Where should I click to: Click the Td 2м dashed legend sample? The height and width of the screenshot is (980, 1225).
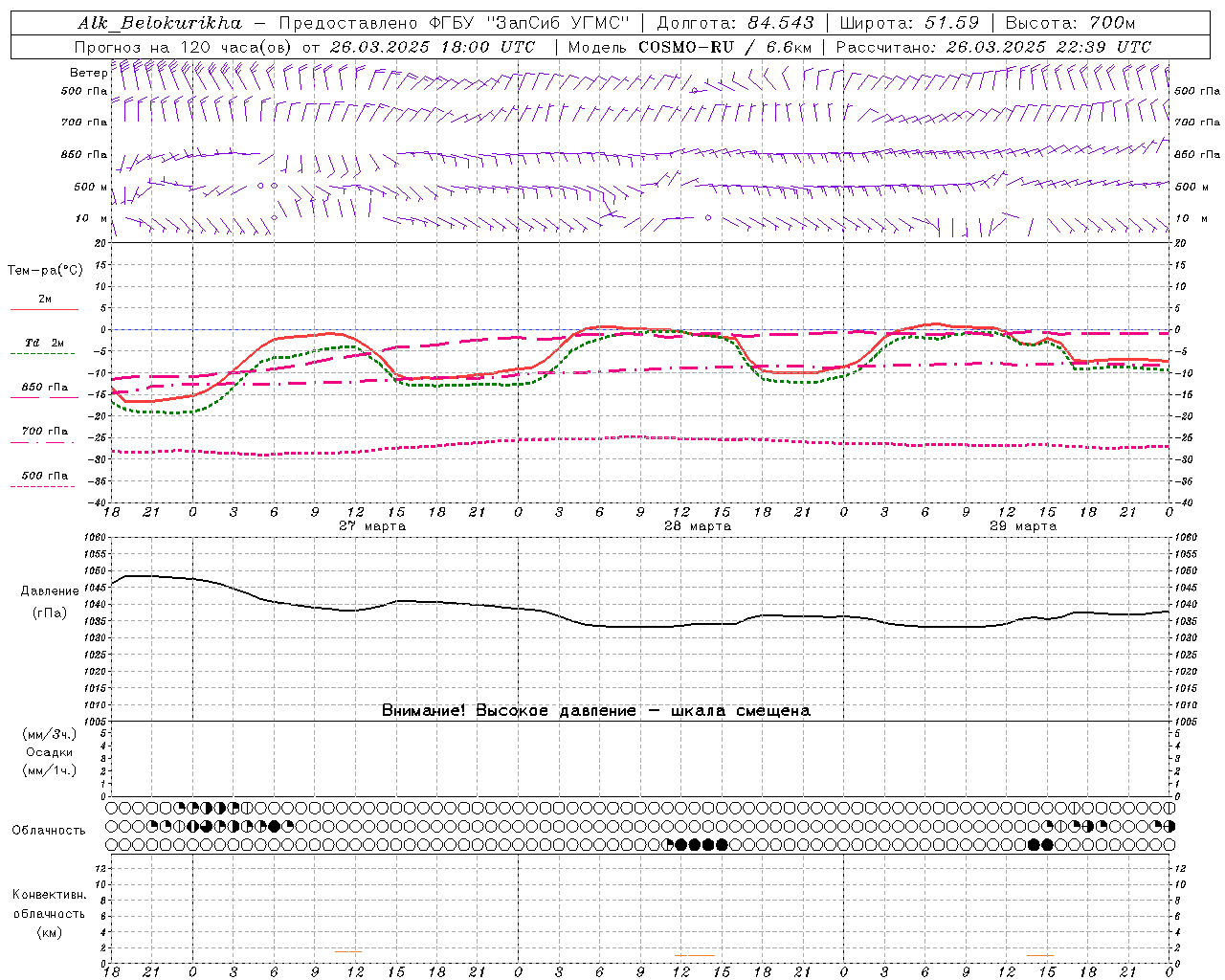[43, 353]
